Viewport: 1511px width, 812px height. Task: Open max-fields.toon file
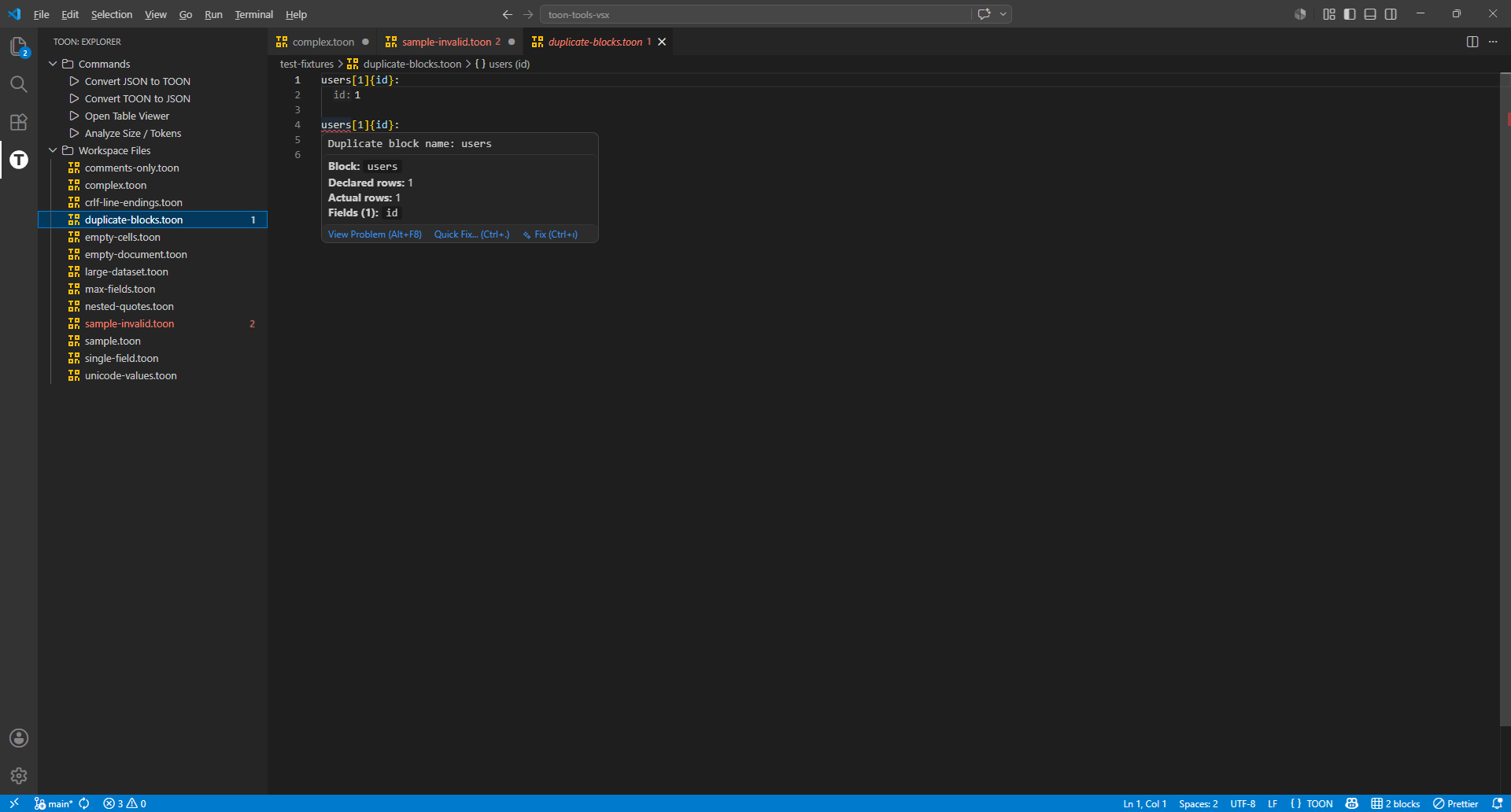click(x=120, y=289)
